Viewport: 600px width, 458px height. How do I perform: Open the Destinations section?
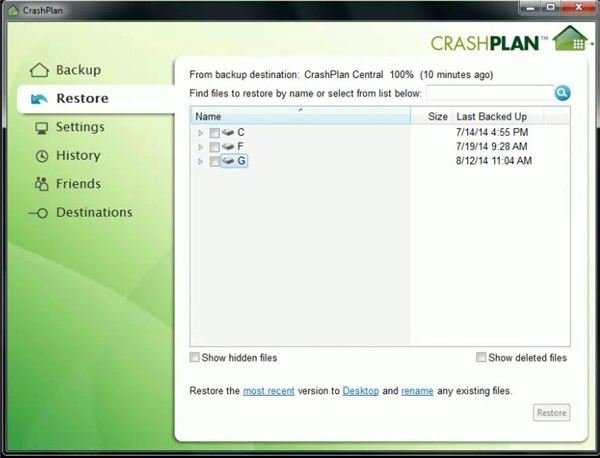pyautogui.click(x=94, y=212)
